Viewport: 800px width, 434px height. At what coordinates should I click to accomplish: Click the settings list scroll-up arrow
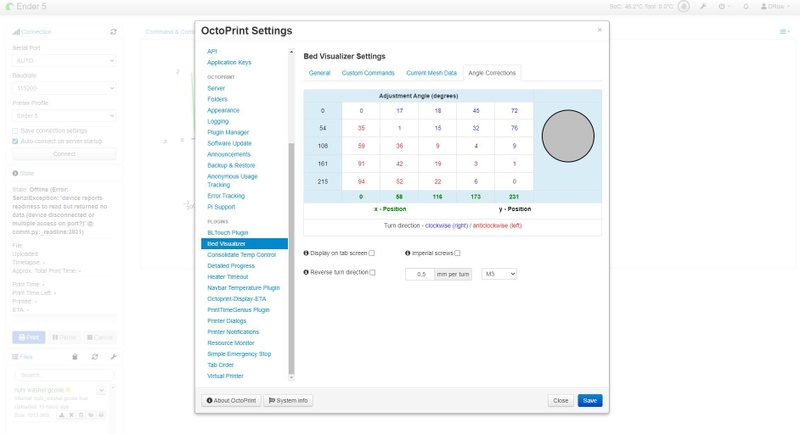point(291,52)
